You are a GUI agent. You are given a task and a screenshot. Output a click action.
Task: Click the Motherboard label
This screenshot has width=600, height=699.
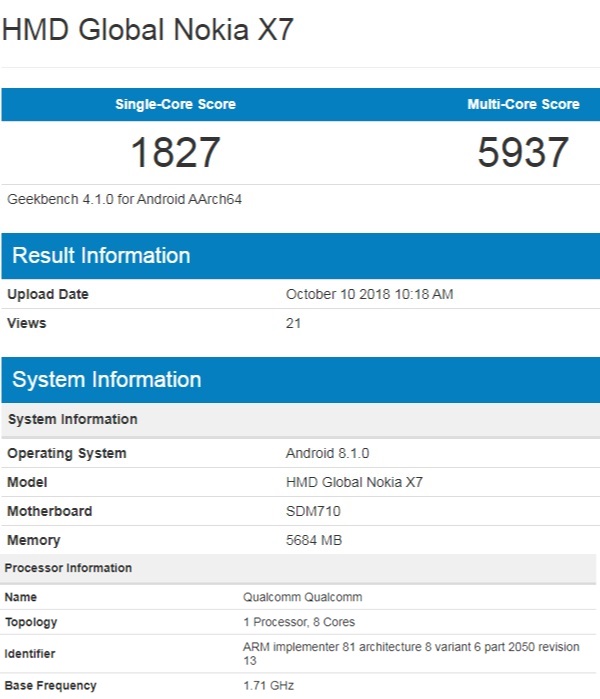tap(49, 511)
